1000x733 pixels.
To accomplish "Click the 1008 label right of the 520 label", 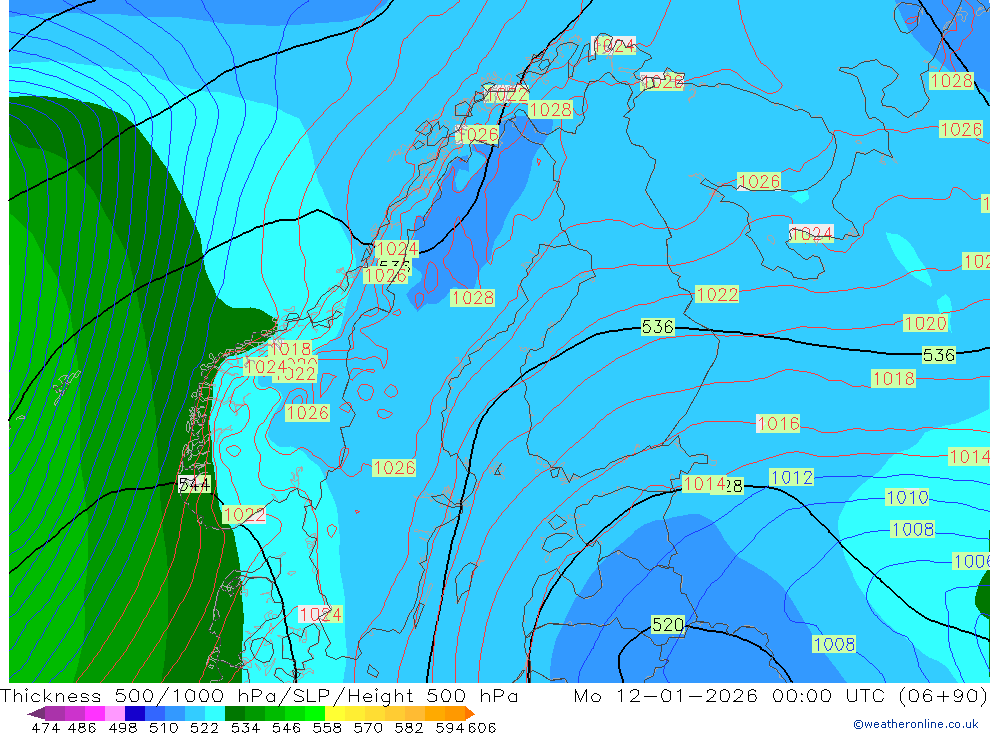I will click(x=834, y=644).
